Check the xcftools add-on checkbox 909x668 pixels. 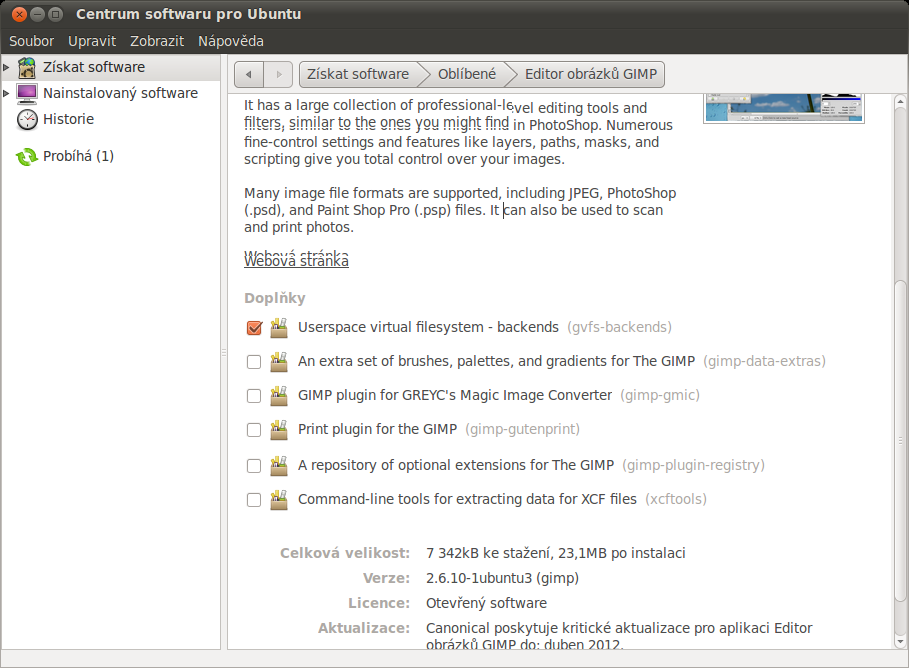point(254,500)
